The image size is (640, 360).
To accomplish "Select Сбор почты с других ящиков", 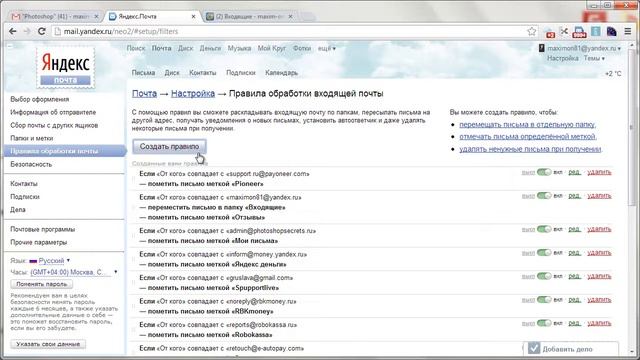I will [54, 125].
